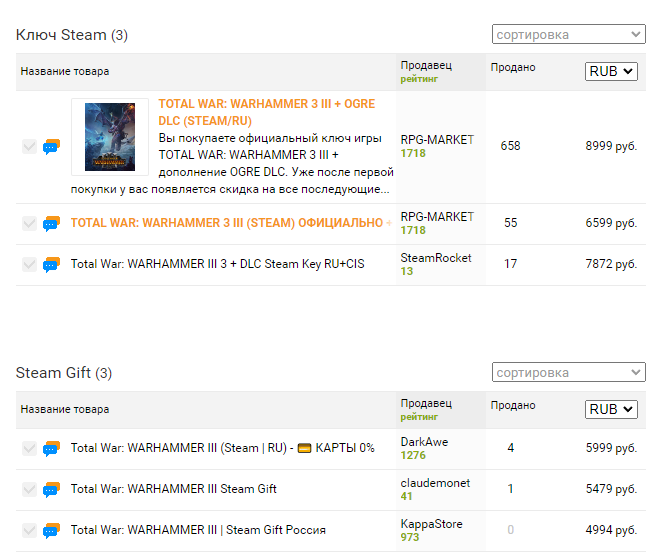
Task: Open Total War: WARHAMMER III Steam Gift link
Action: pyautogui.click(x=174, y=490)
